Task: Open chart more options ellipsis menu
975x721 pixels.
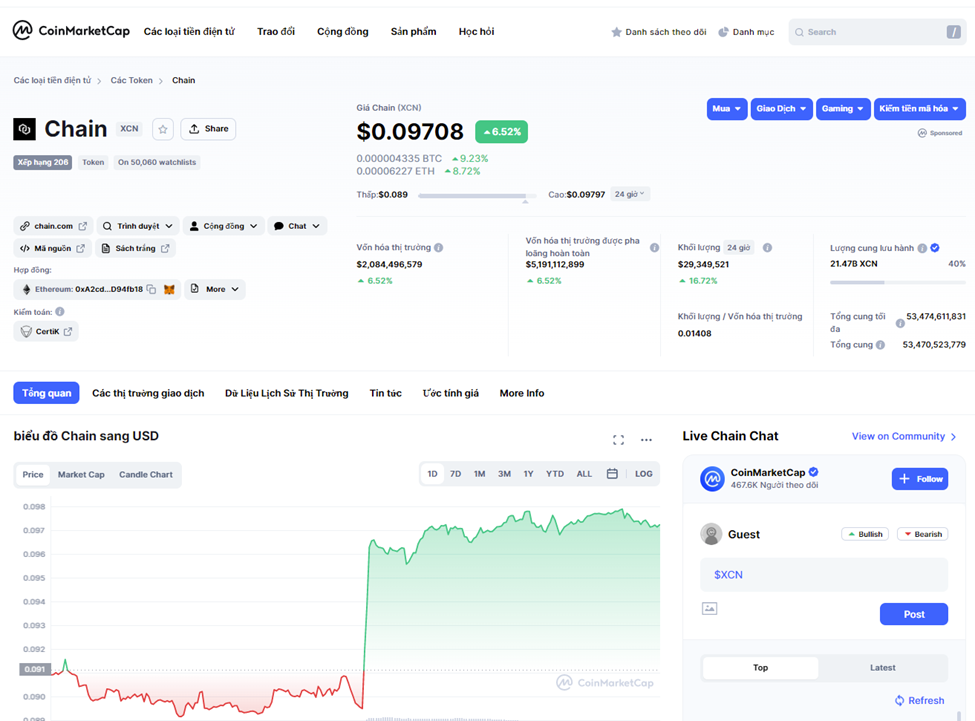Action: click(646, 440)
